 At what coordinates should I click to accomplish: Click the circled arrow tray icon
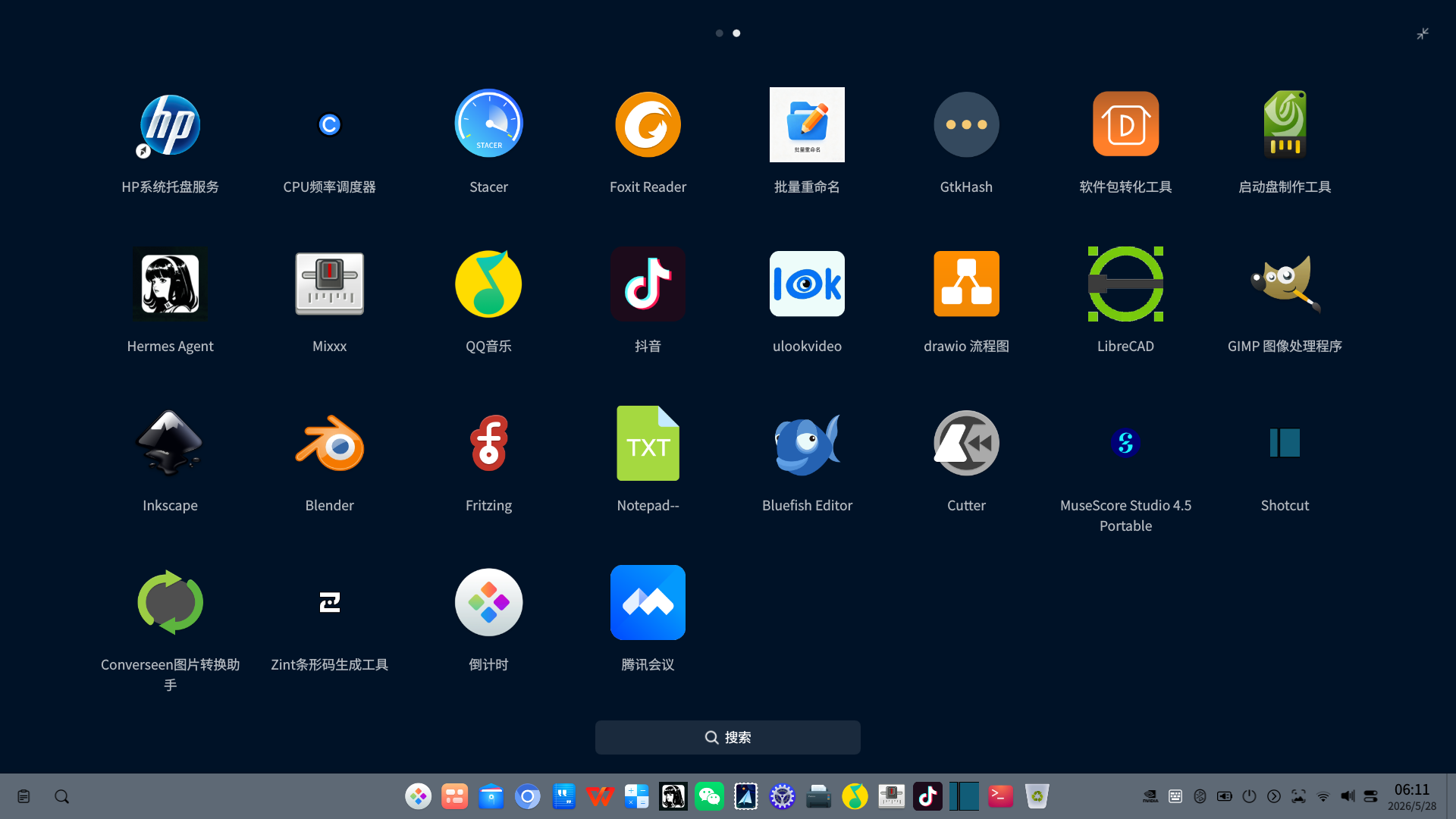click(1274, 796)
